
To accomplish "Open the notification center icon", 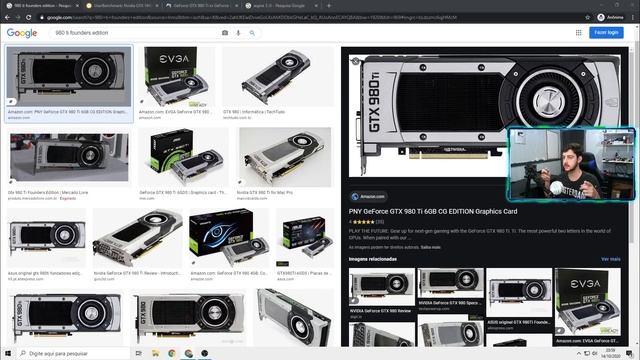I will click(630, 353).
